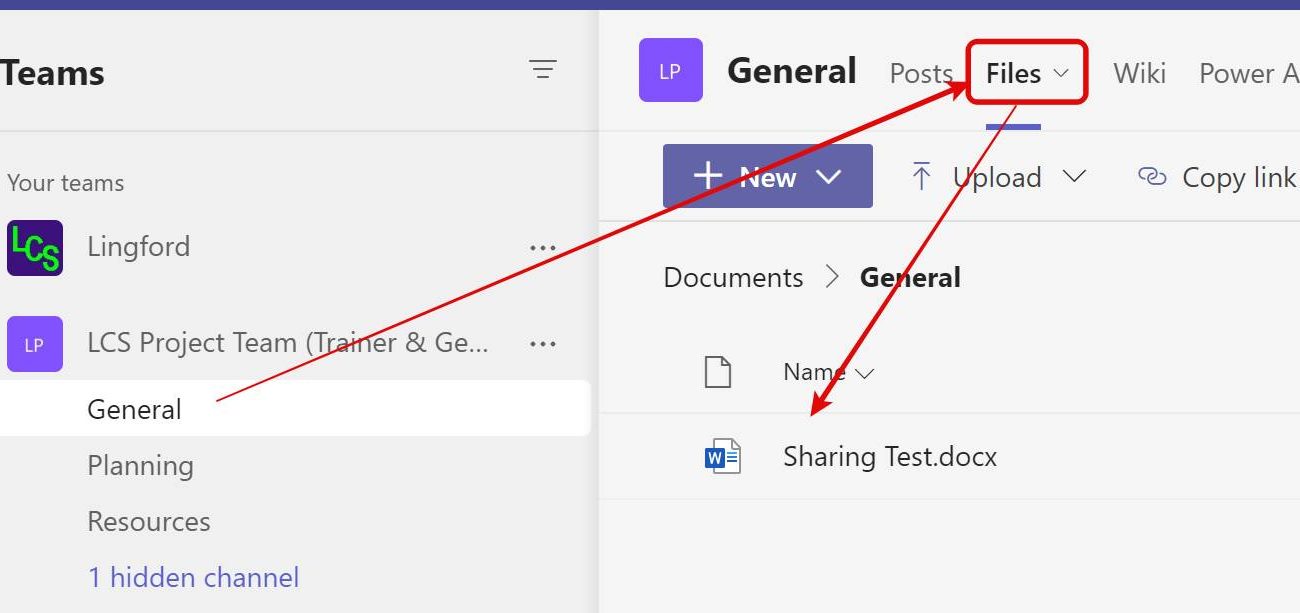Select LCS Project Team (Trainer & Ge...
This screenshot has height=613, width=1300.
pos(288,343)
